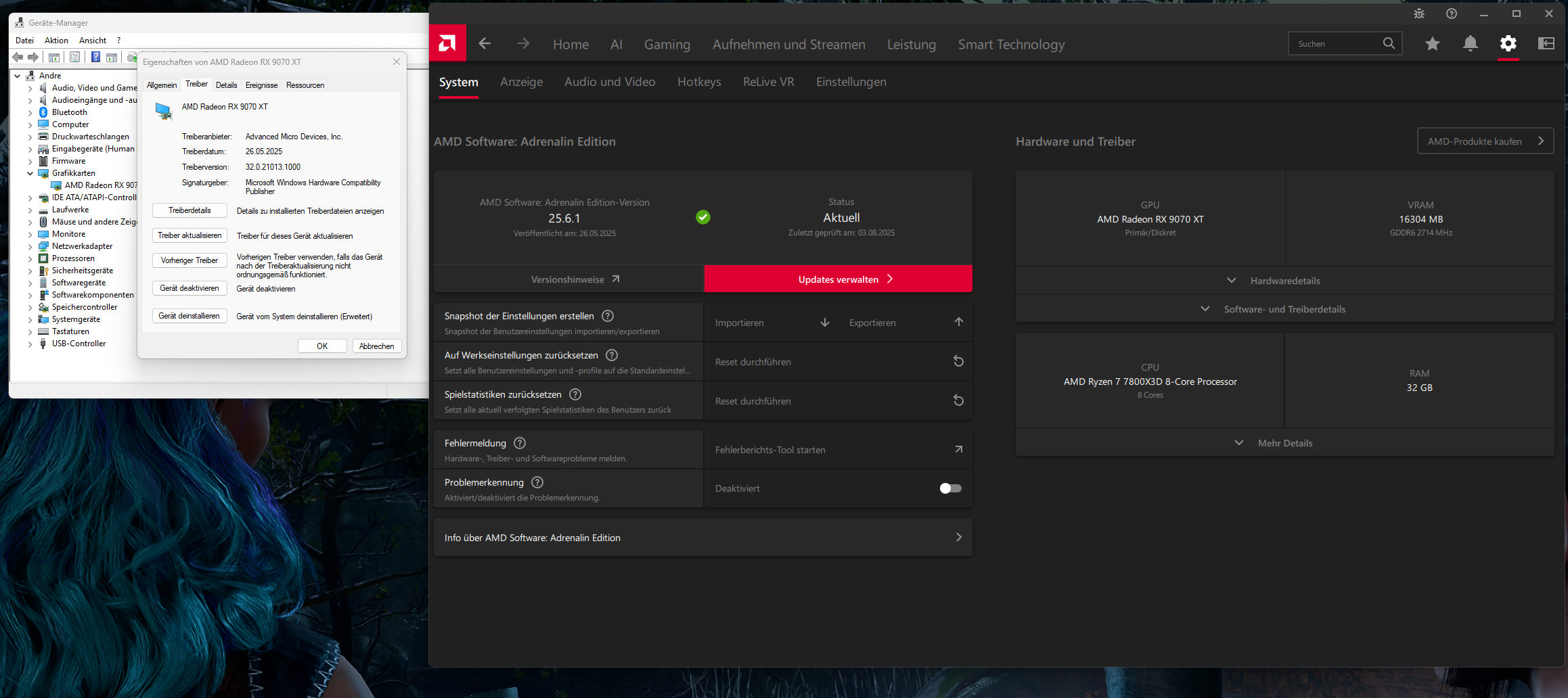Open Aktion menu in Geräte-Manager
This screenshot has width=1568, height=698.
coord(56,41)
